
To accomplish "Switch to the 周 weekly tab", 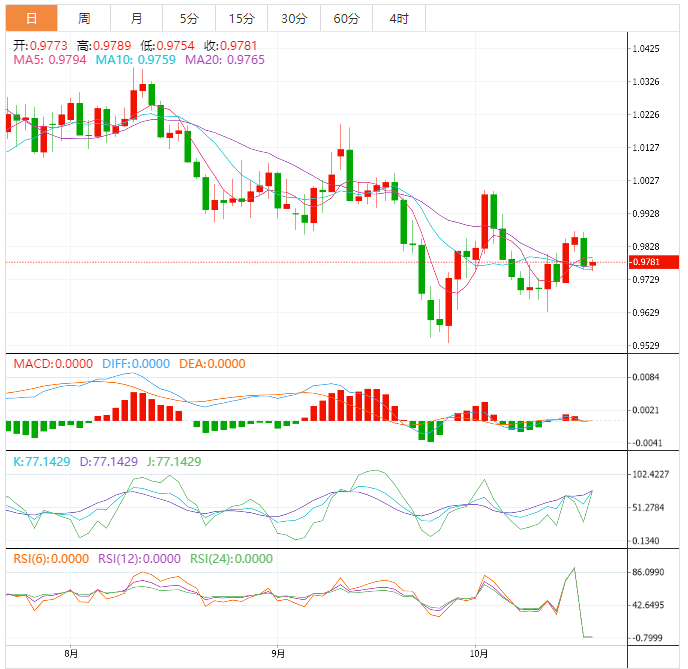I will click(x=84, y=18).
